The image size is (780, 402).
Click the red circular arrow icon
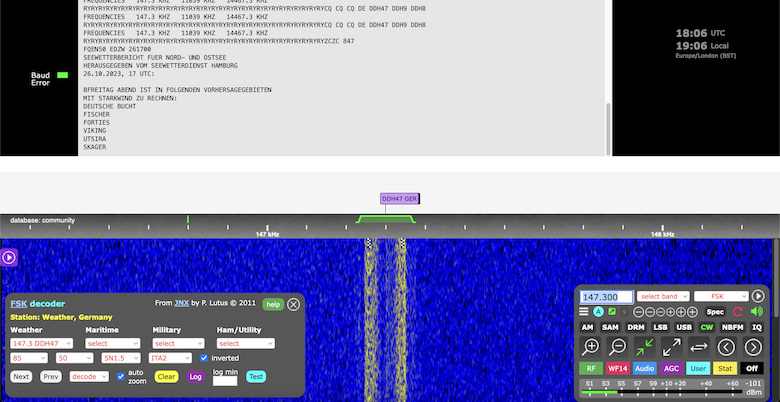(x=738, y=312)
